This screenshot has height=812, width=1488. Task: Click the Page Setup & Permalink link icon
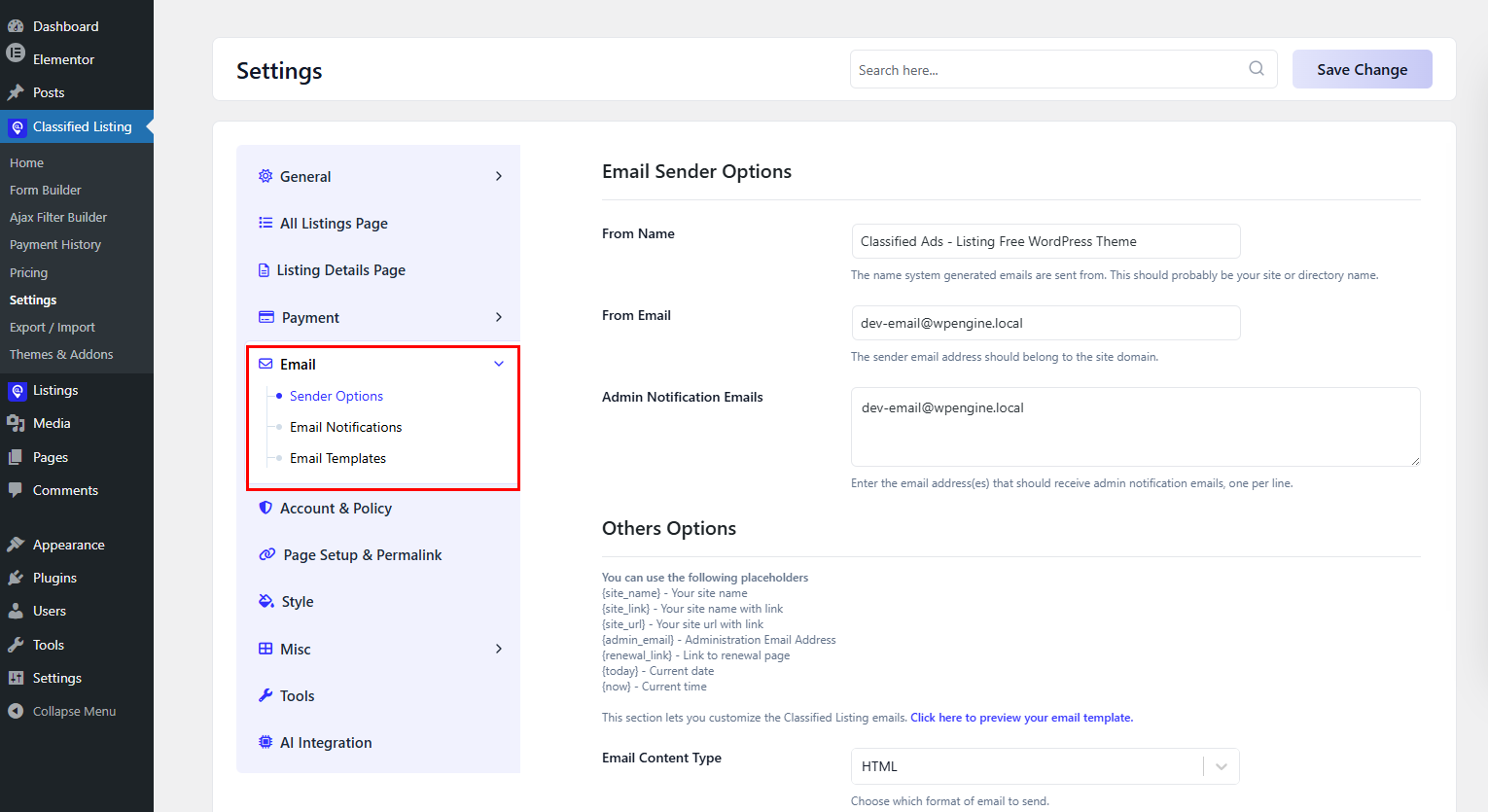point(266,554)
